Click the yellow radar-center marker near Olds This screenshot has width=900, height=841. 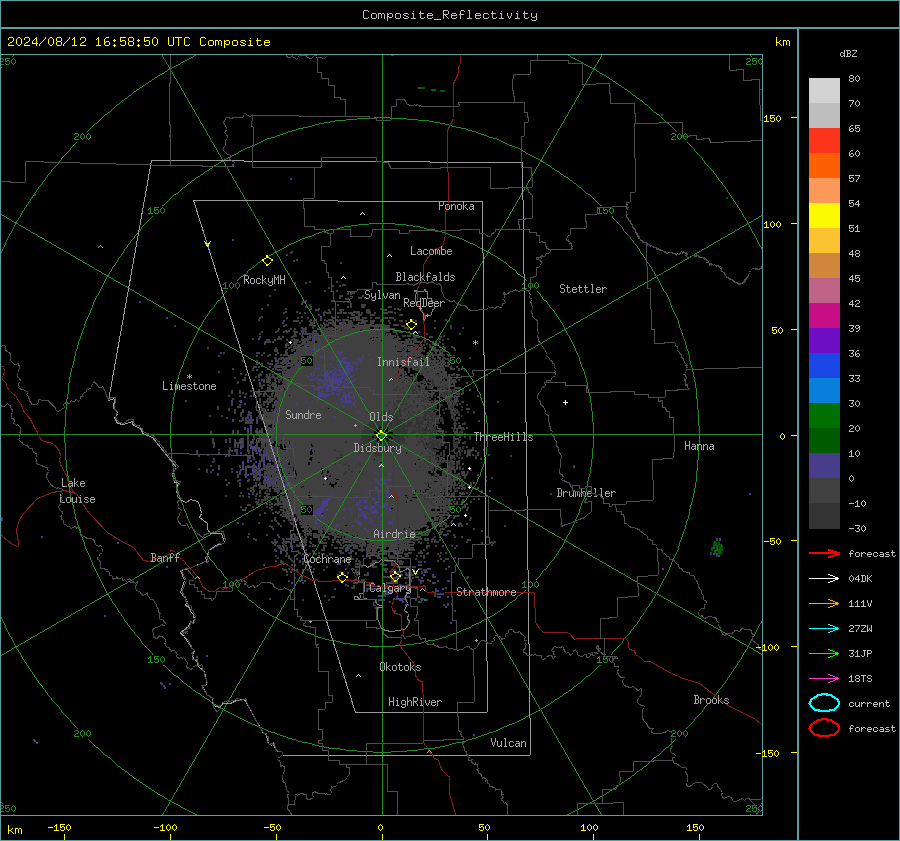[381, 435]
